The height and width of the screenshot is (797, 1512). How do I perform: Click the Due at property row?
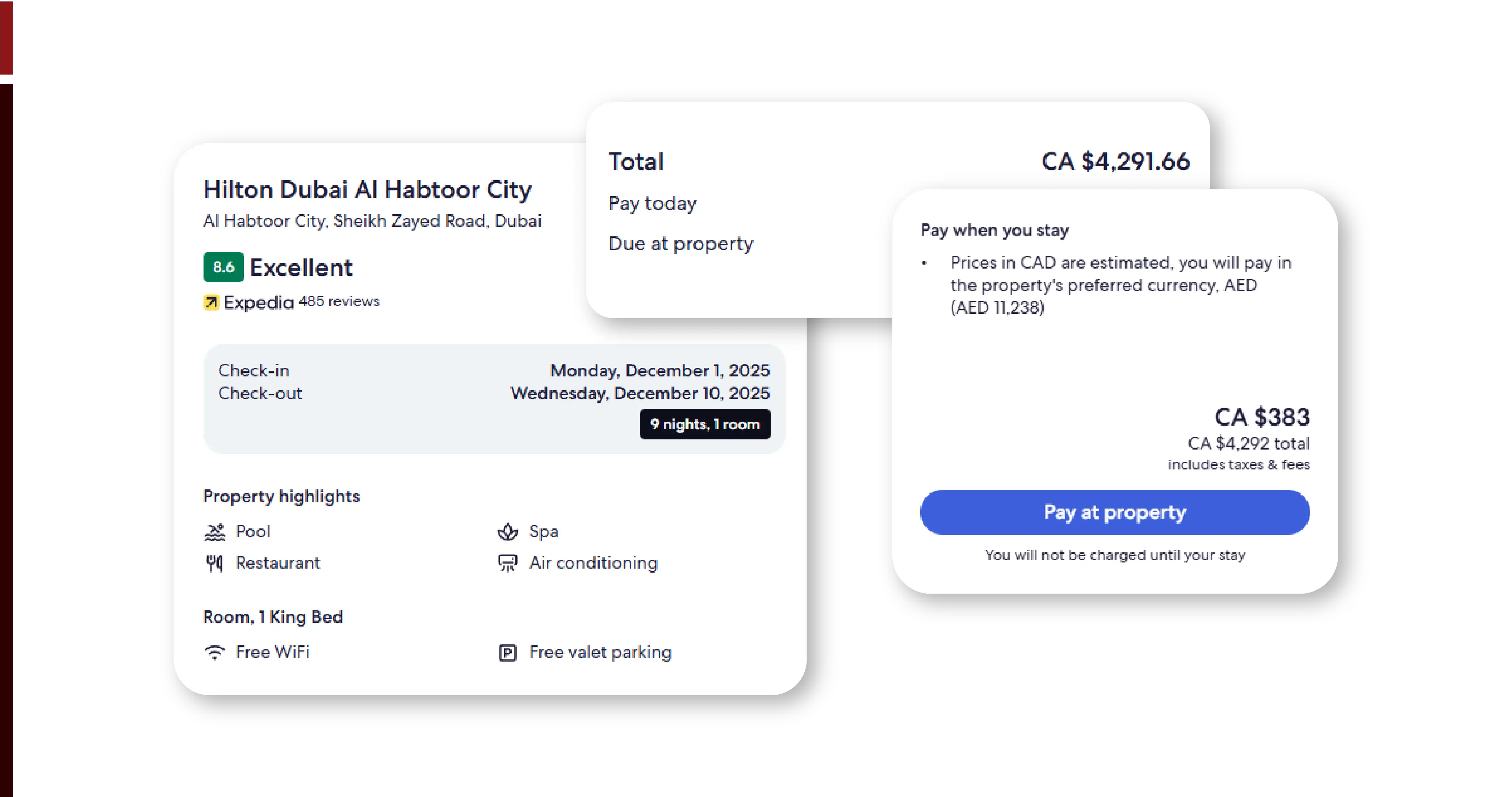681,244
